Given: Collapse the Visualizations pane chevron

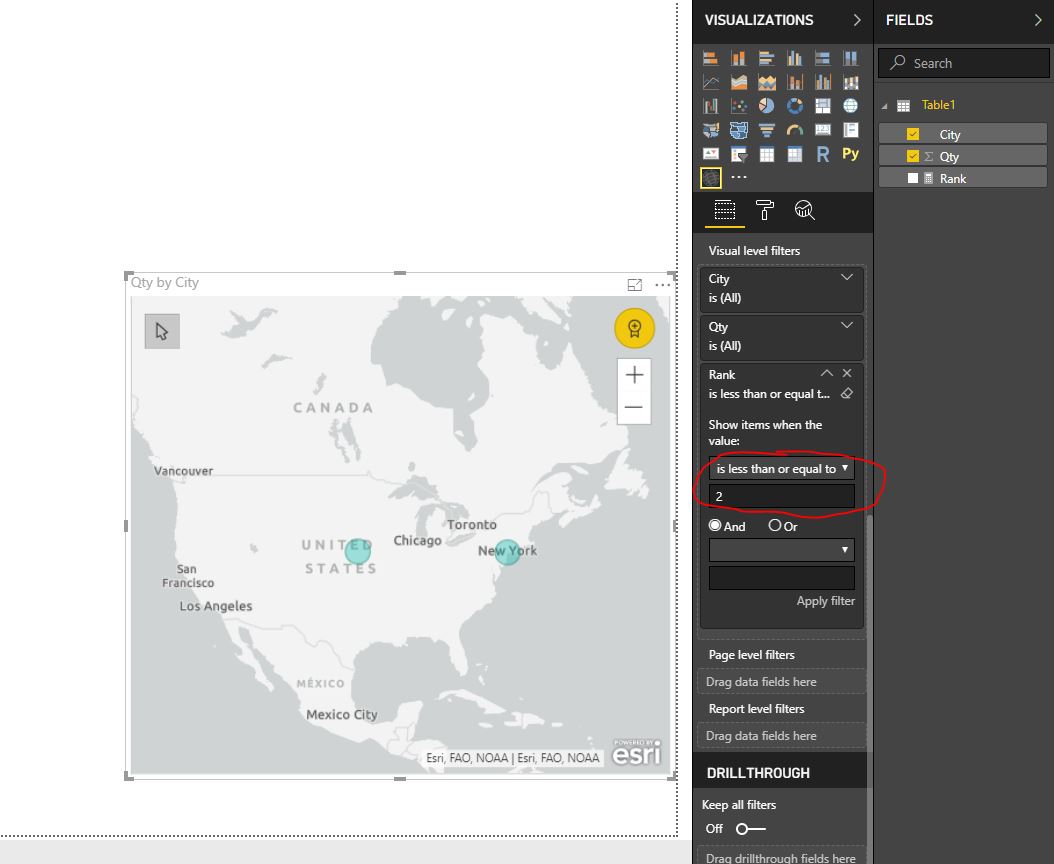Looking at the screenshot, I should pos(857,20).
